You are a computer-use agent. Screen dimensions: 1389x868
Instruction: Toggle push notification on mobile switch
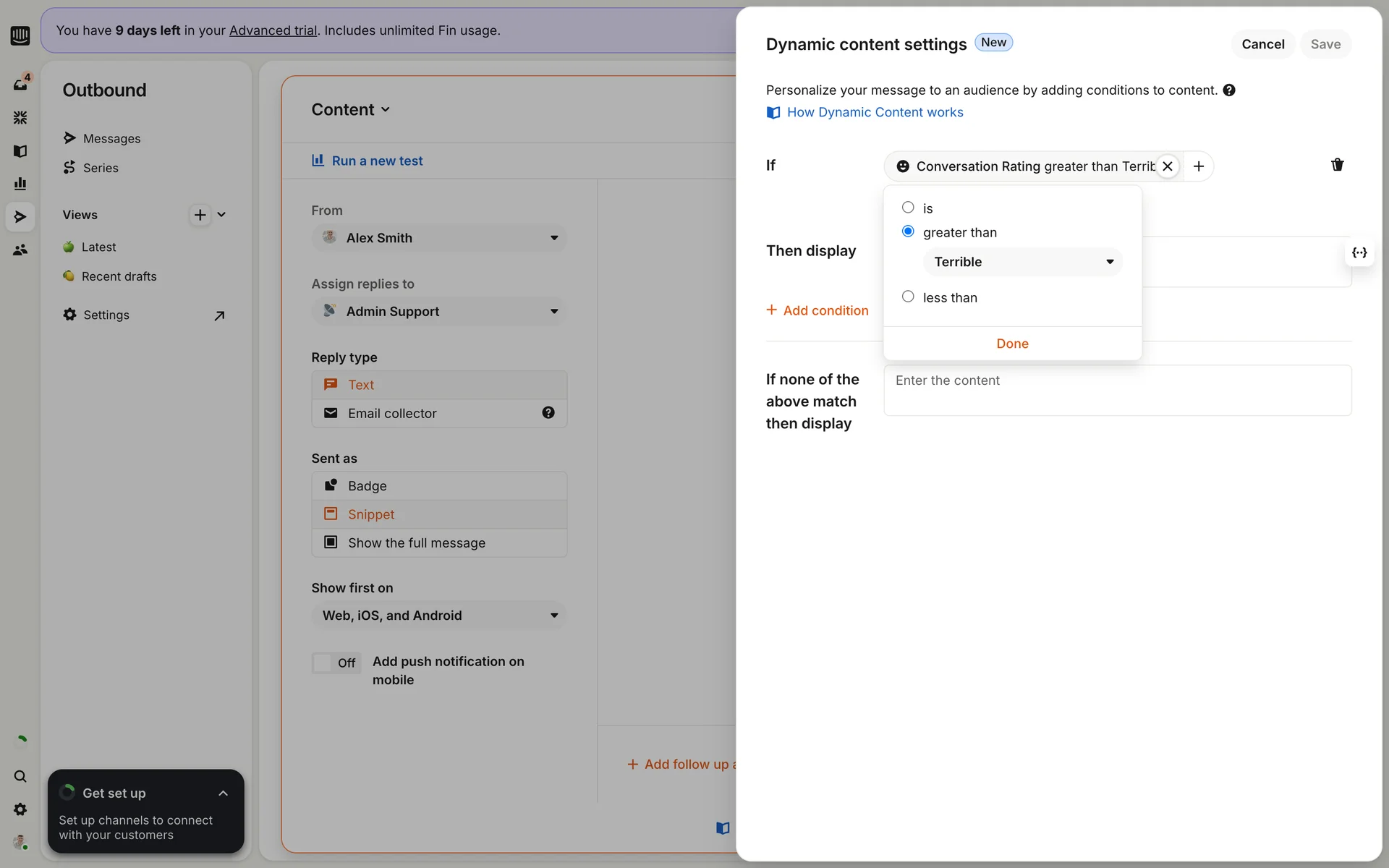pos(336,663)
